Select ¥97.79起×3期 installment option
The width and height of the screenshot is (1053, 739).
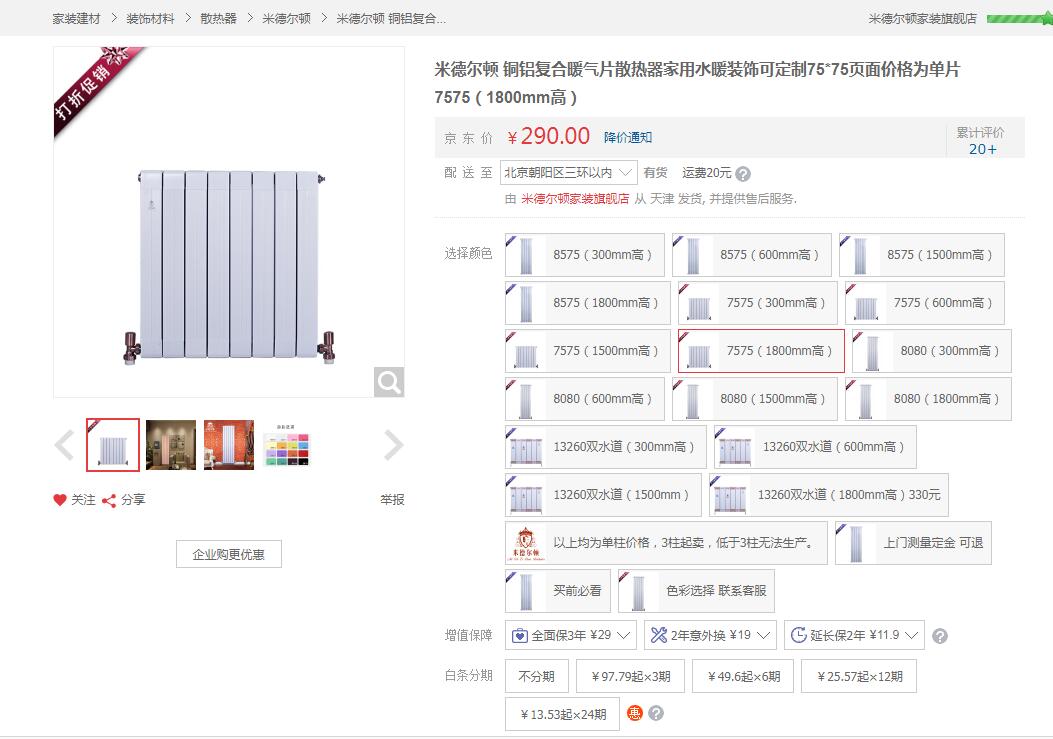tap(631, 677)
